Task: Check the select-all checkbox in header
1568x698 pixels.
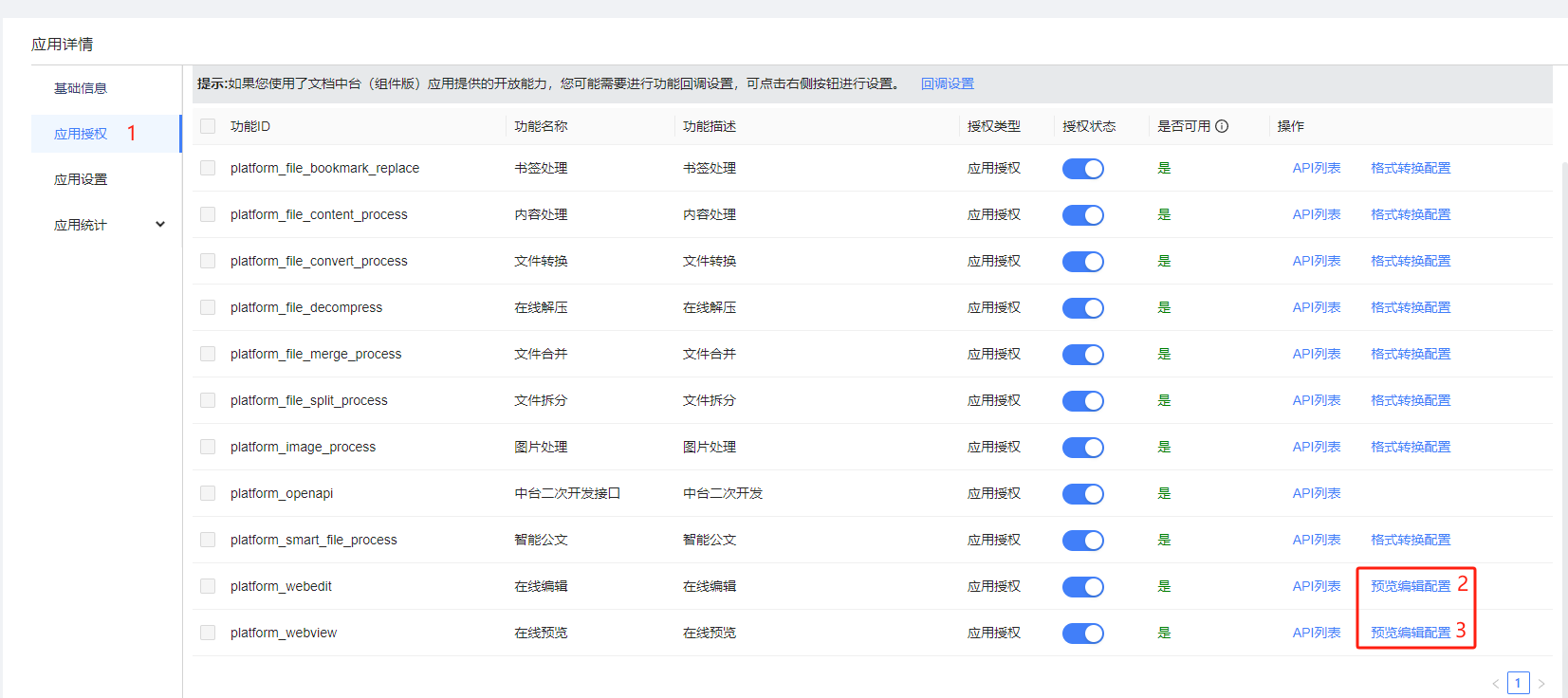Action: [208, 126]
